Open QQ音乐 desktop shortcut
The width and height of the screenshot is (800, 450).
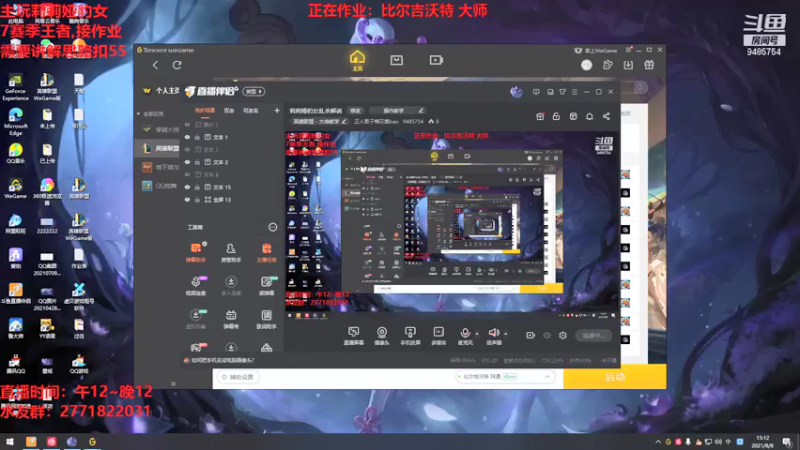(x=15, y=153)
